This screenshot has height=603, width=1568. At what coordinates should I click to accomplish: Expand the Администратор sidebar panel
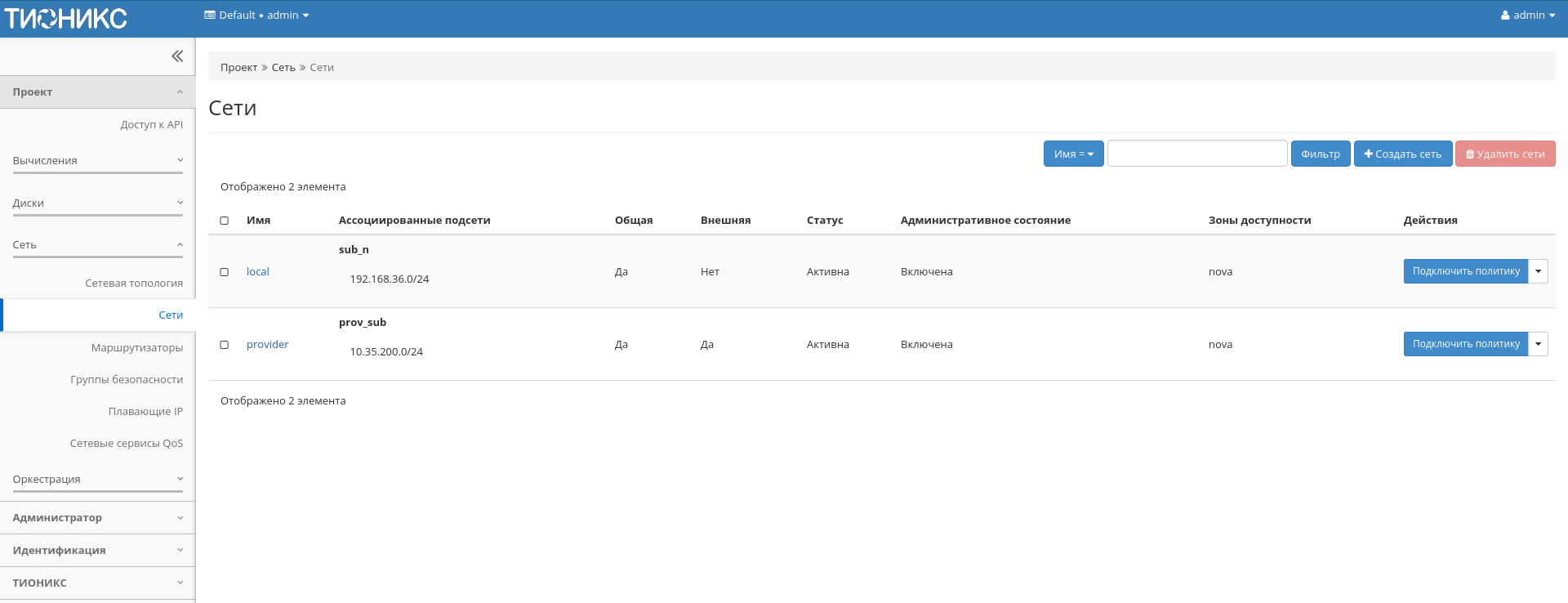tap(98, 518)
